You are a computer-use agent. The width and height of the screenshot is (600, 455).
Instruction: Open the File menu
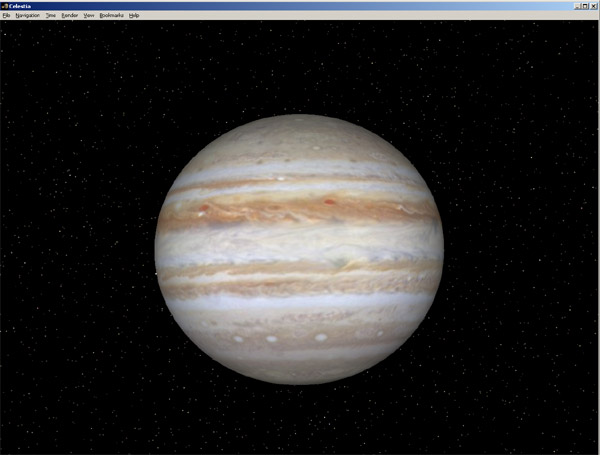tap(6, 15)
